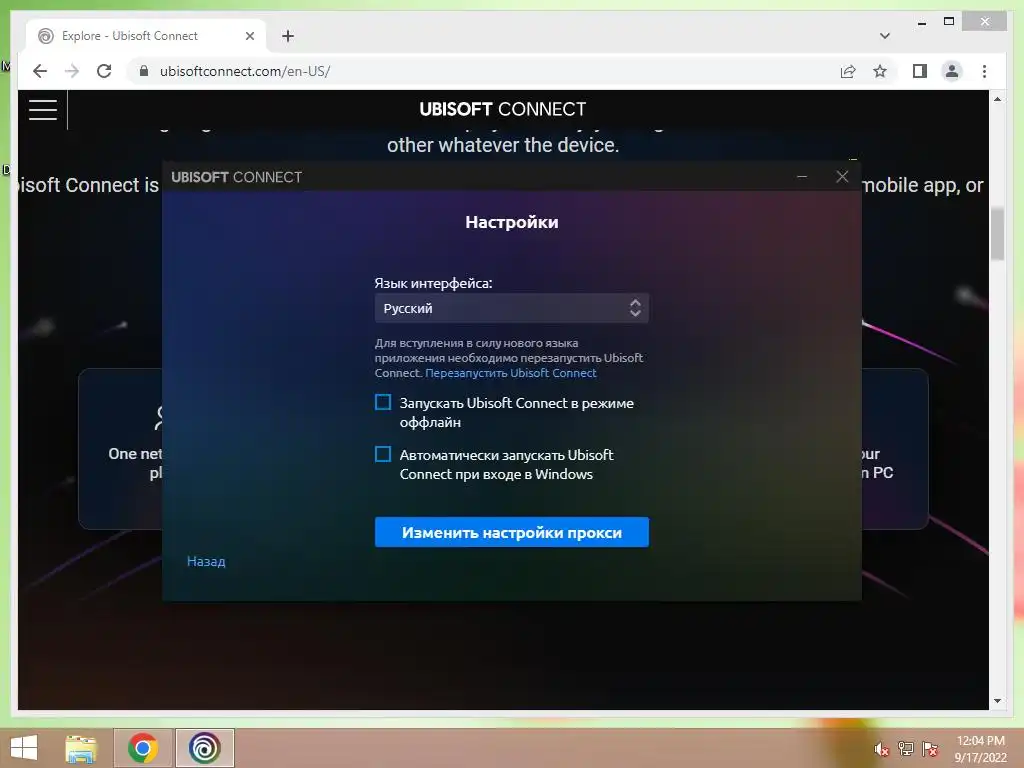This screenshot has width=1024, height=768.
Task: Close the Explore - Ubisoft Connect tab
Action: tap(249, 36)
